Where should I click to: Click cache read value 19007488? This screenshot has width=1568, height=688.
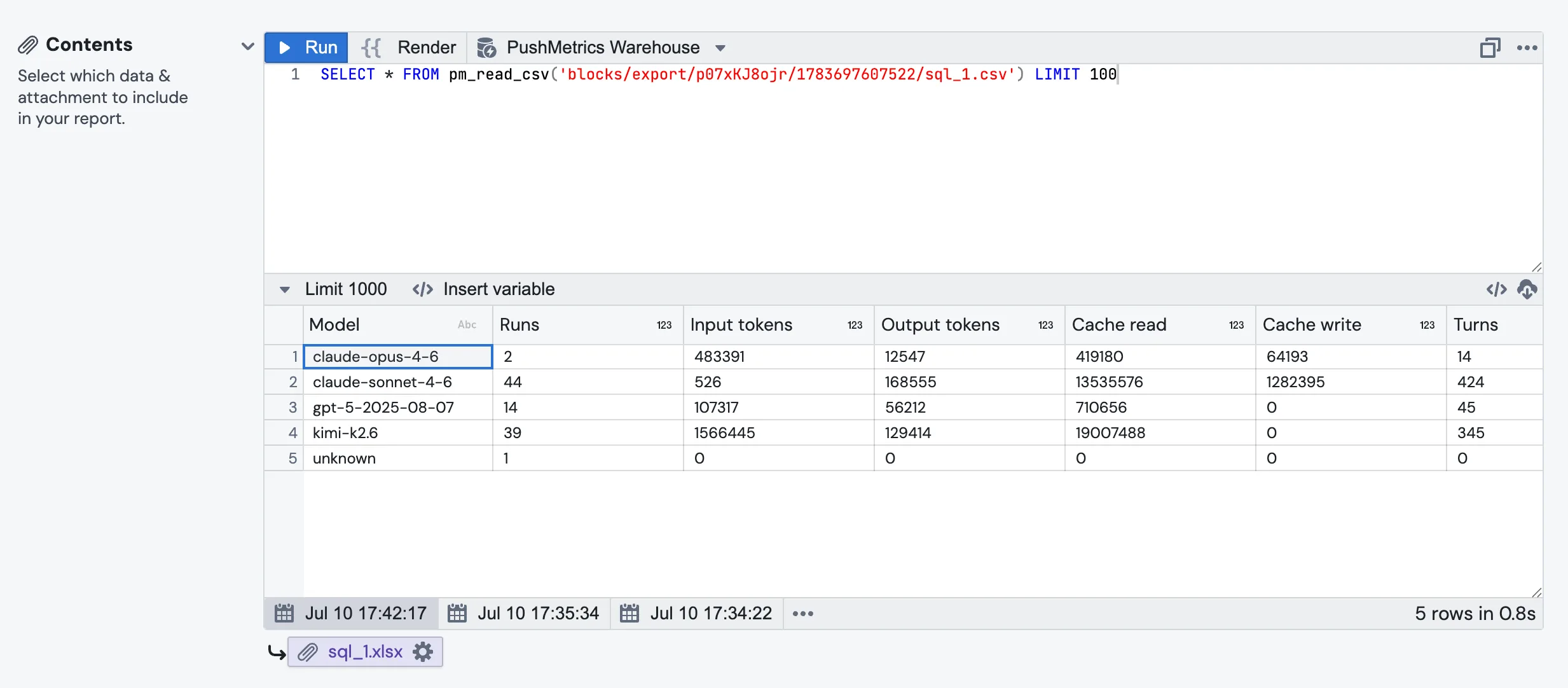1160,433
